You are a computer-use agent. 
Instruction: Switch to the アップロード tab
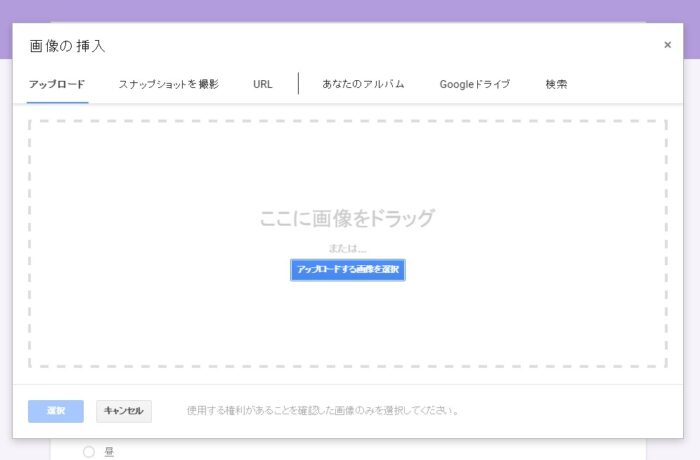coord(56,84)
